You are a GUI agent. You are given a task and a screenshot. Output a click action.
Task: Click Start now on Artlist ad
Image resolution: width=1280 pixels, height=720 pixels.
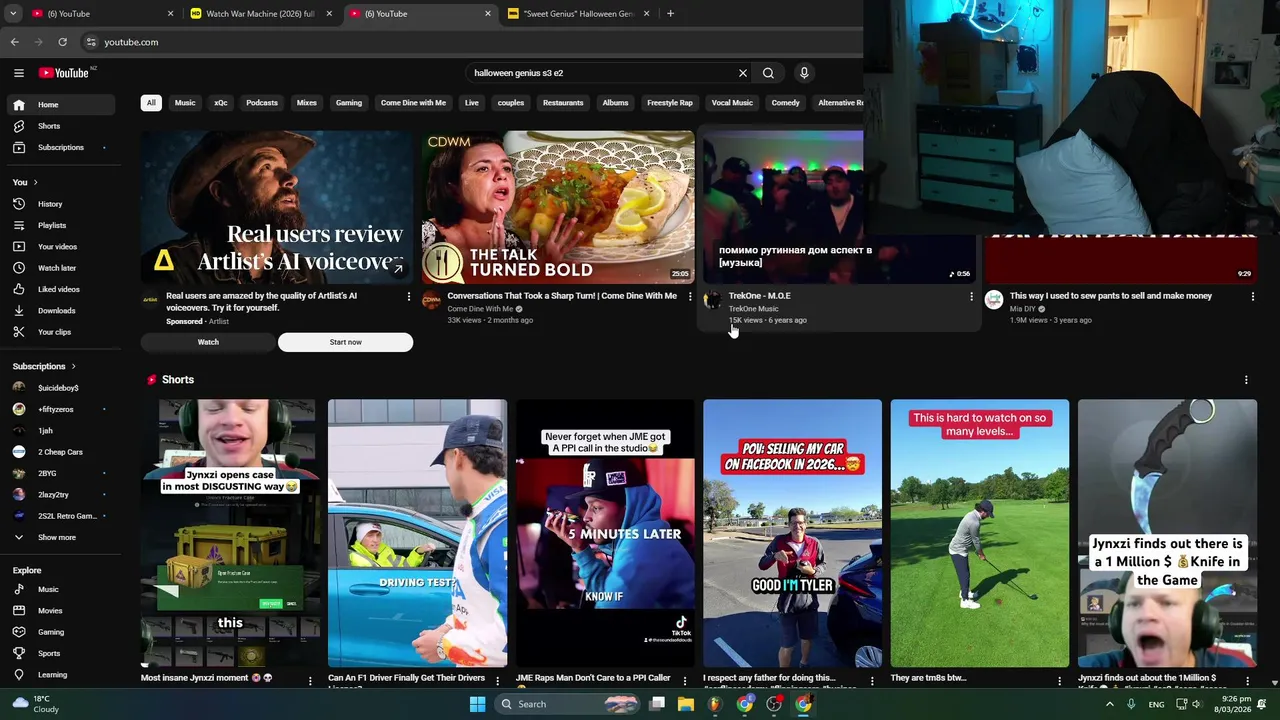point(345,342)
